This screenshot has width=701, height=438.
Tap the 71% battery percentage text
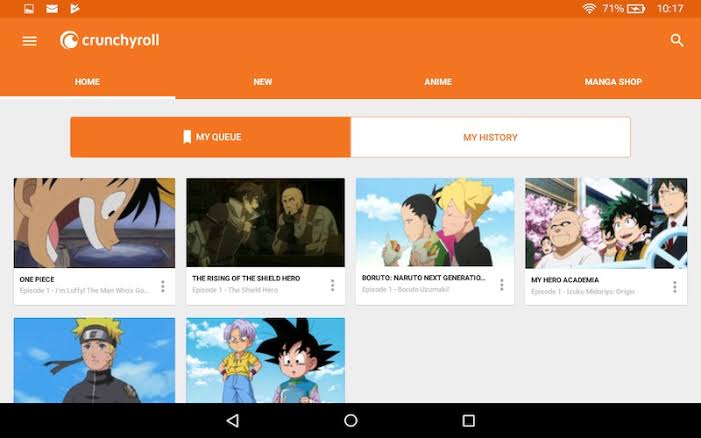613,8
